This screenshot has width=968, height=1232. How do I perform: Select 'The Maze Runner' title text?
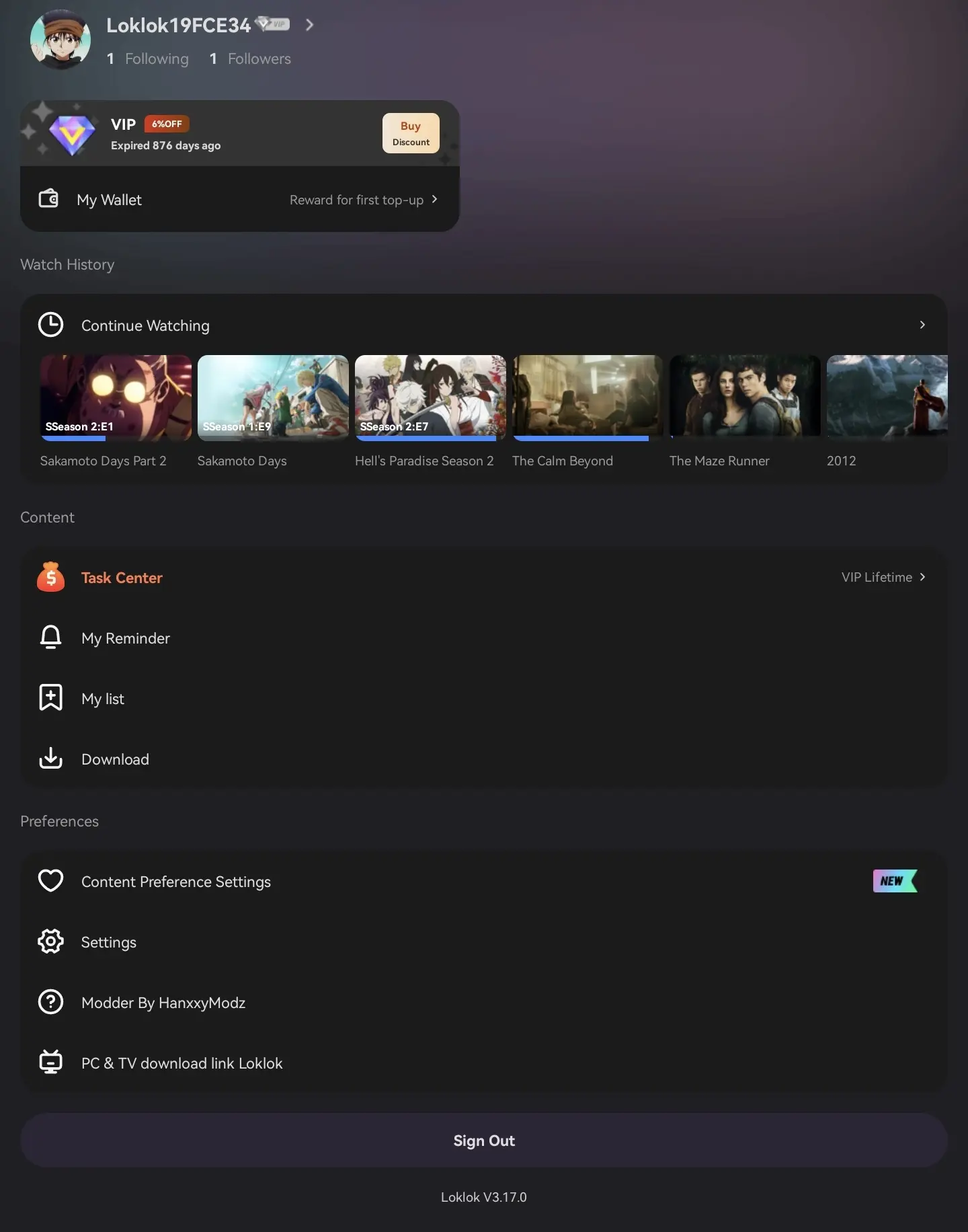pos(719,461)
